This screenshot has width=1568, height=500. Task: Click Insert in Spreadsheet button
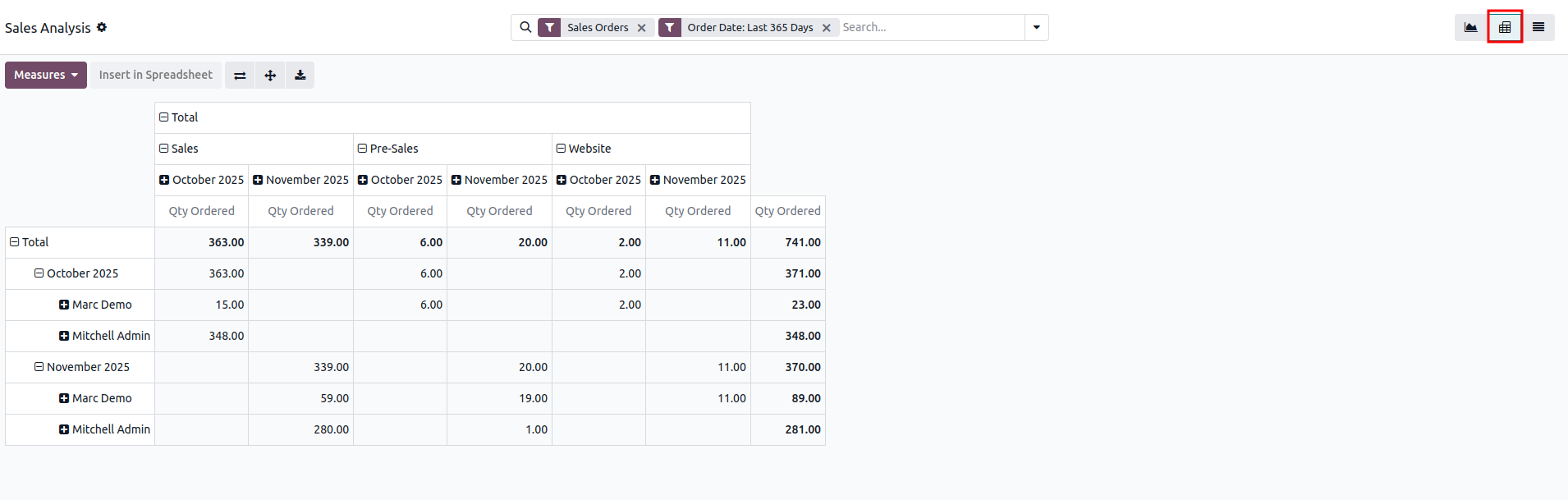tap(156, 75)
